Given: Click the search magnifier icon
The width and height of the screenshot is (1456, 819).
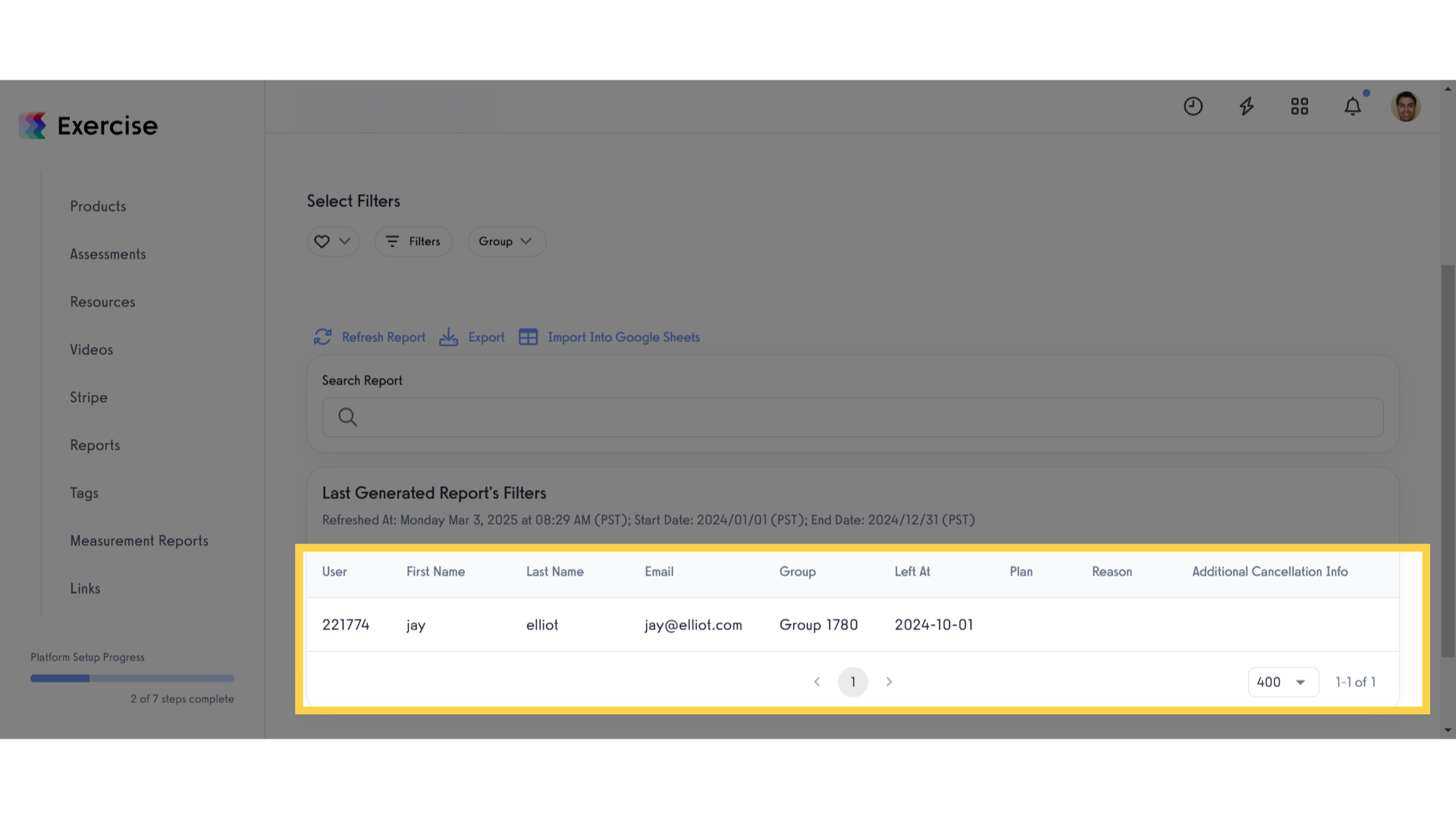Looking at the screenshot, I should click(x=347, y=417).
